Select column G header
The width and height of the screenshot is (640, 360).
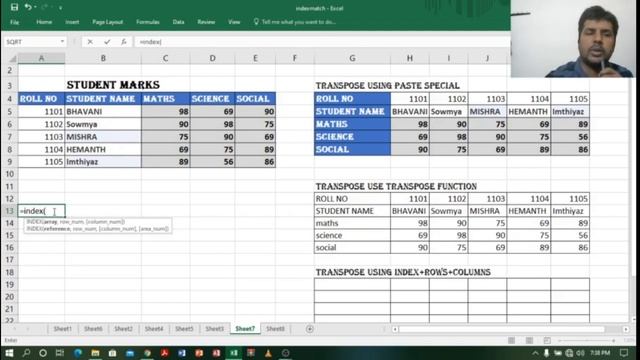click(352, 58)
